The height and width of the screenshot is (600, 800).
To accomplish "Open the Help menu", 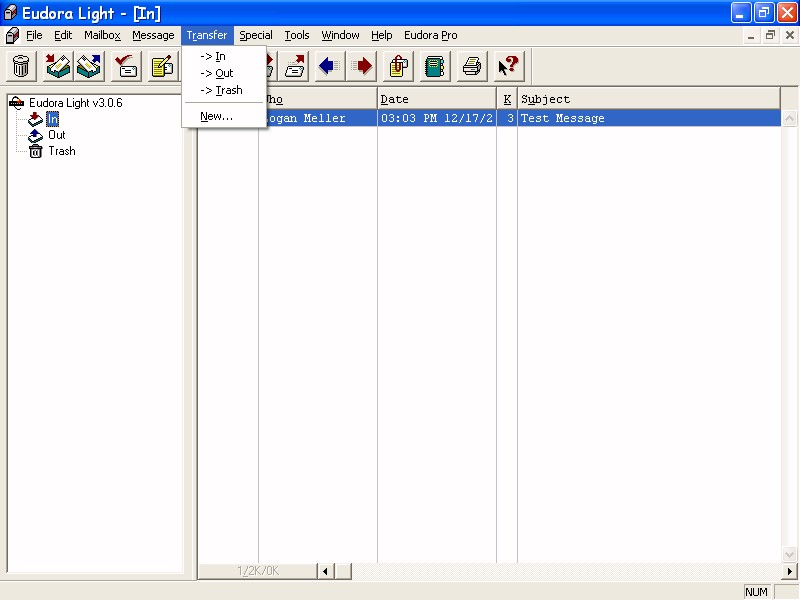I will (382, 35).
